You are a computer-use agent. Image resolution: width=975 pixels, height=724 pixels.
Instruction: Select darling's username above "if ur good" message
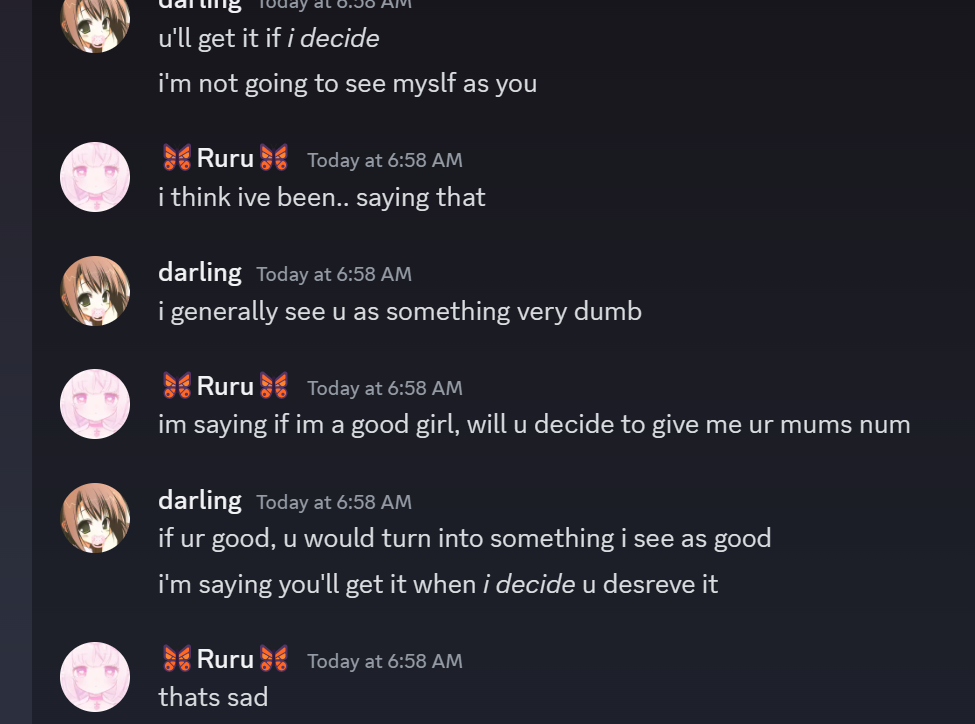click(200, 500)
